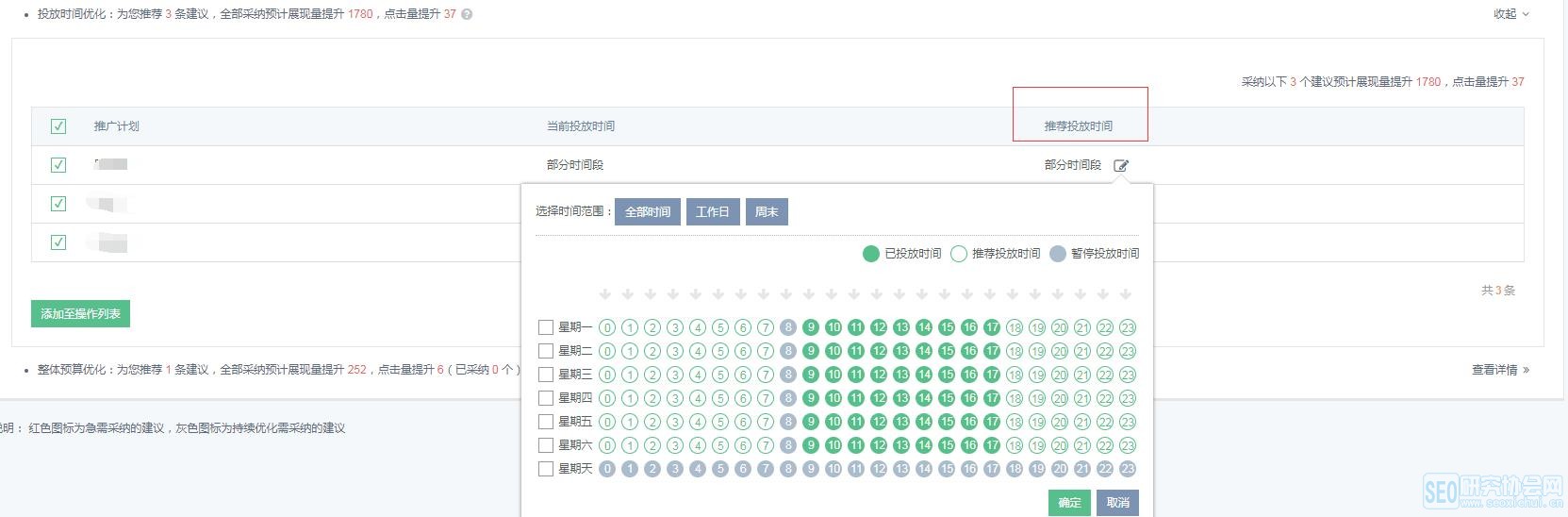Click hour 10 circle in the 星期天 row
The width and height of the screenshot is (1568, 517).
click(834, 469)
